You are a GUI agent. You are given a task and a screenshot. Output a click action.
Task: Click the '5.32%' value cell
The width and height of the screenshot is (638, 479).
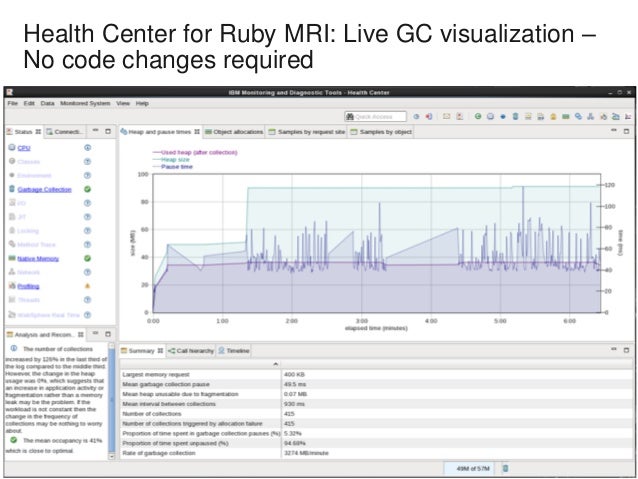tap(293, 433)
